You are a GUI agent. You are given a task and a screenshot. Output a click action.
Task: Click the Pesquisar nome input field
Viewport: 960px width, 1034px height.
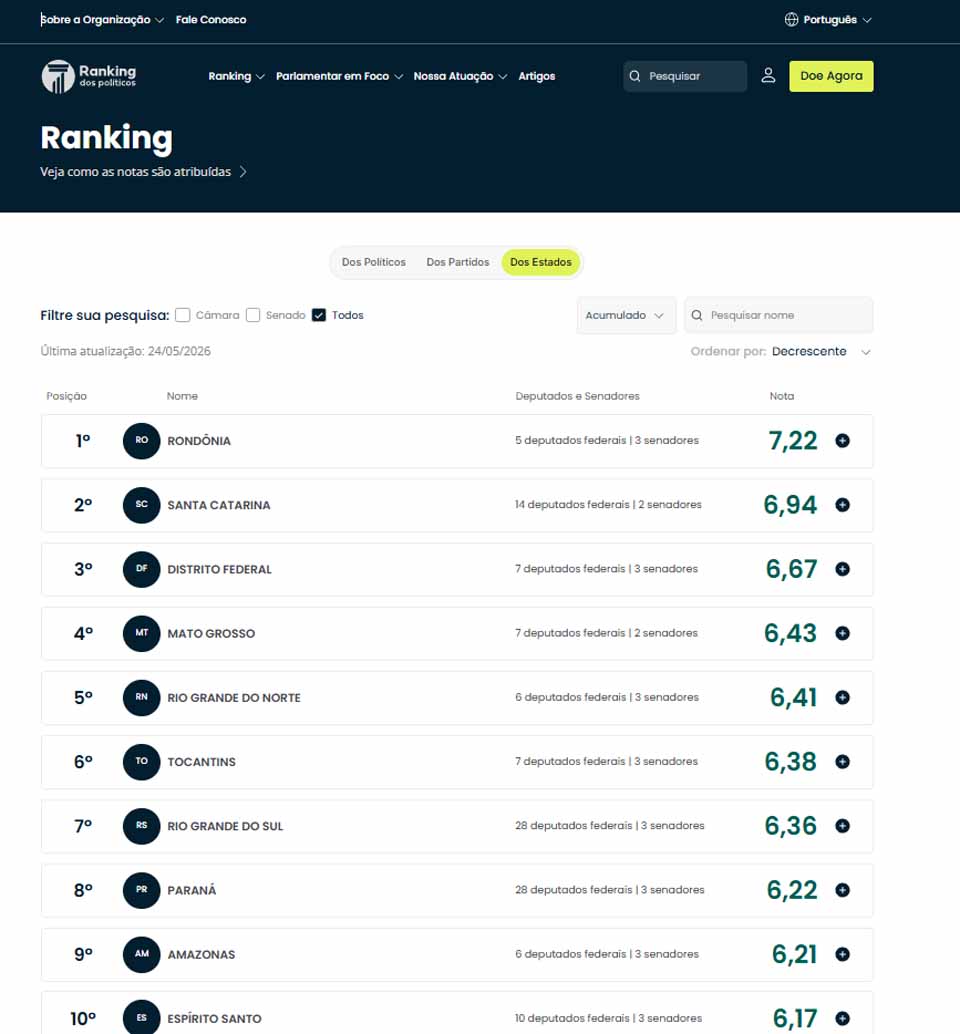click(779, 315)
